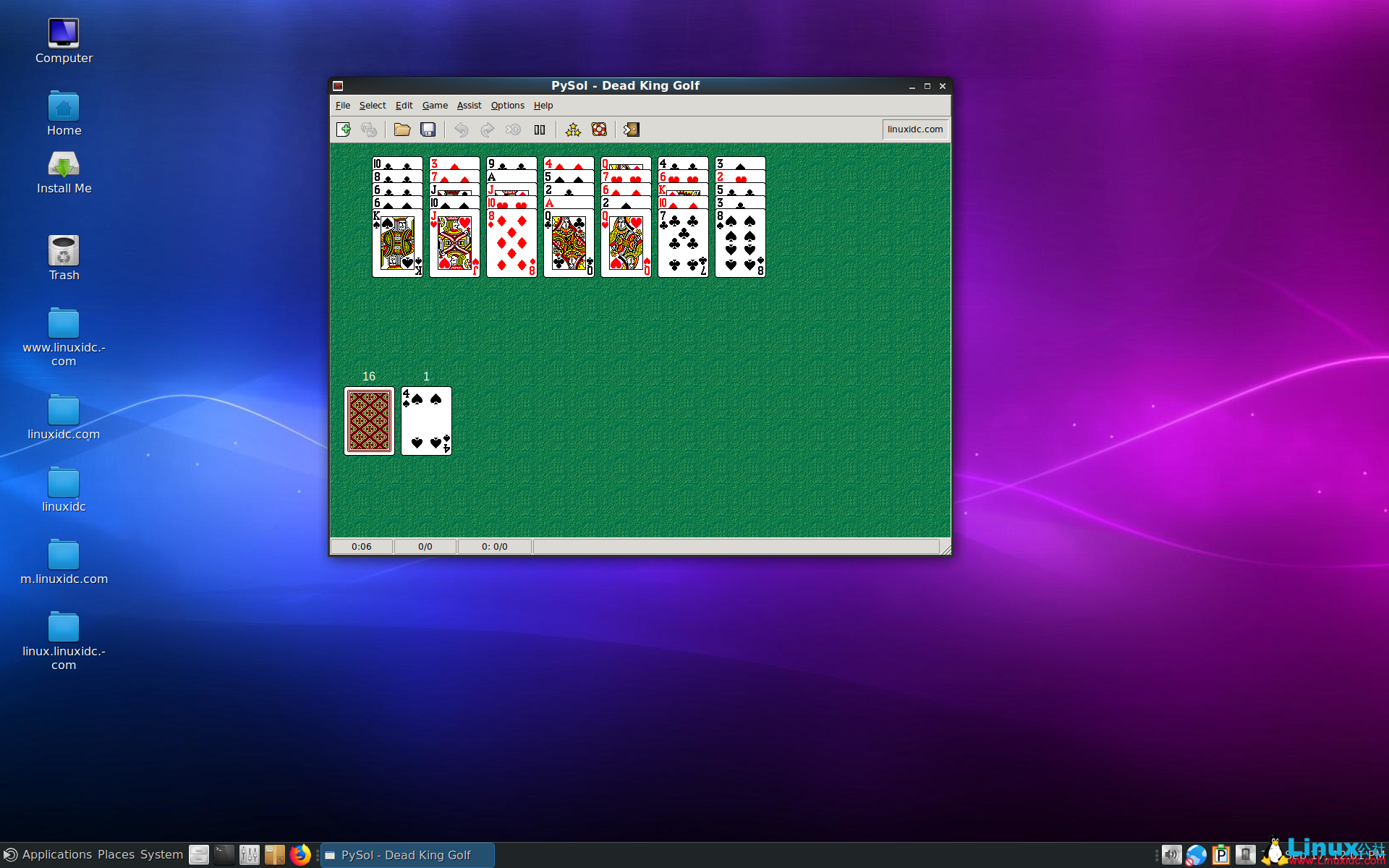1389x868 pixels.
Task: Click the PySol window menu icon in title bar
Action: tap(338, 86)
